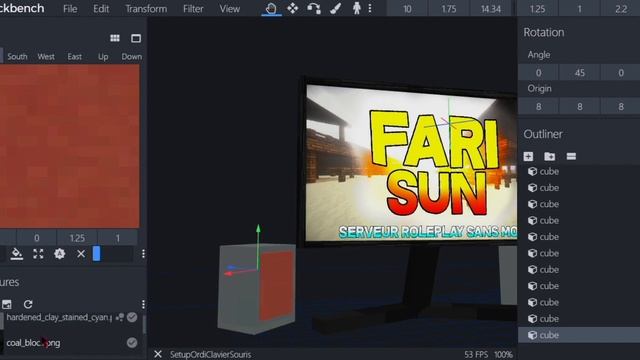The height and width of the screenshot is (360, 640).
Task: Toggle the UV grid view icon
Action: click(x=115, y=38)
